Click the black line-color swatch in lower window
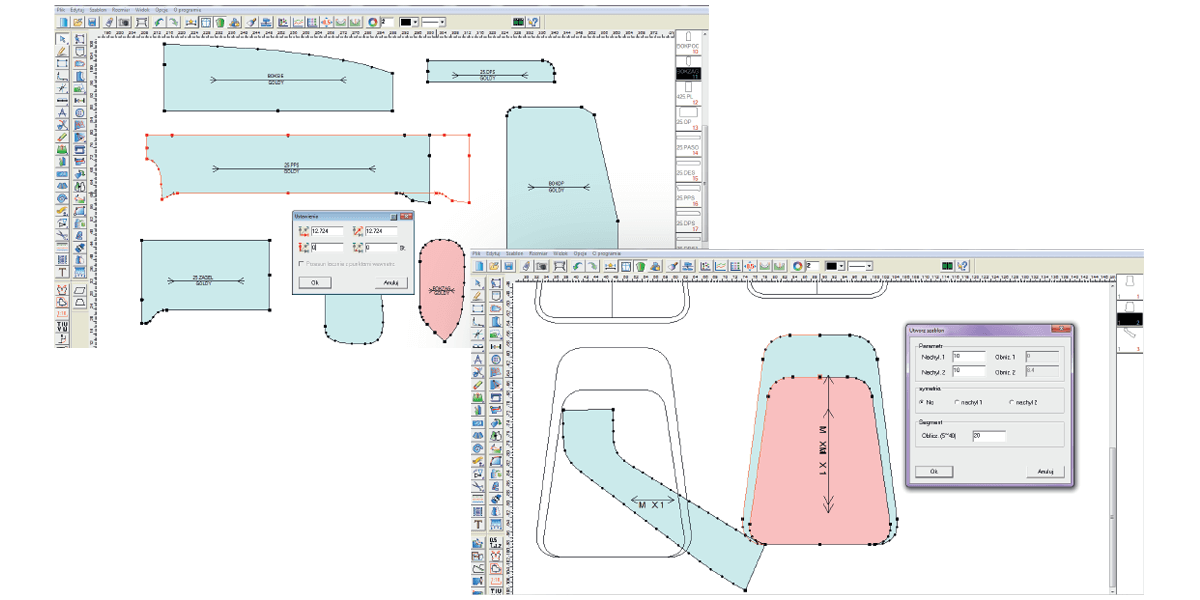Viewport: 1200px width, 600px height. tap(831, 266)
